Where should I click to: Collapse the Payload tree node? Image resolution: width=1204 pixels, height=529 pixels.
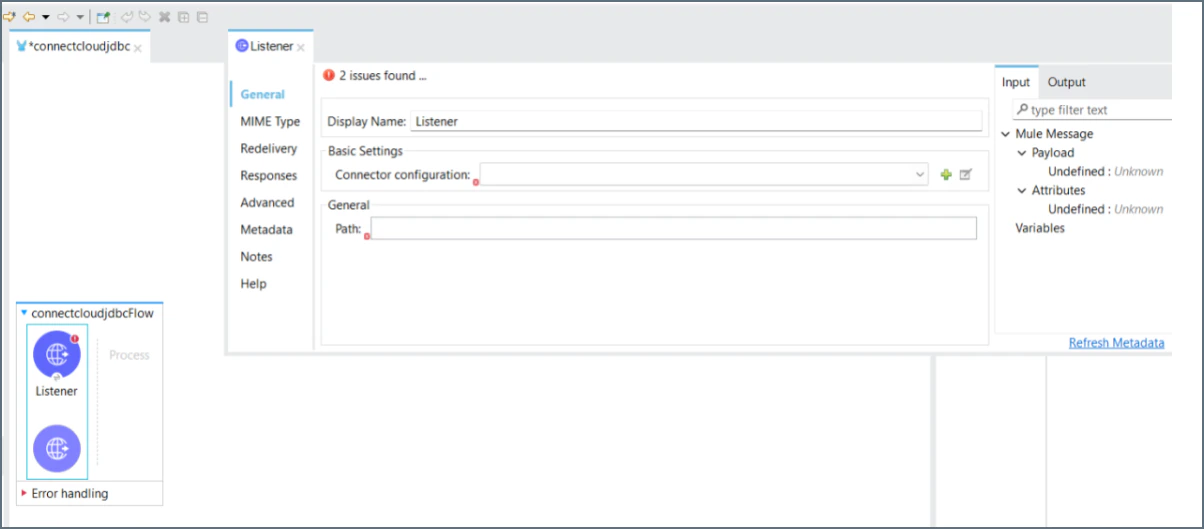1022,153
